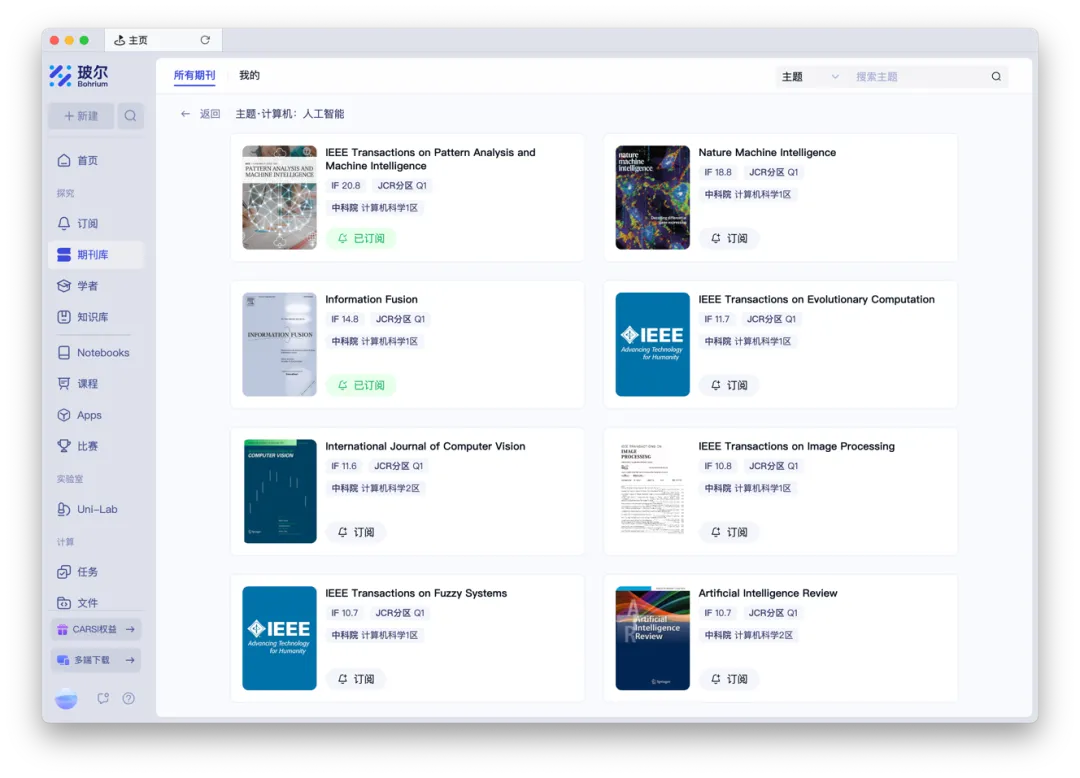
Task: Open the 比赛 trophy item in sidebar
Action: (x=88, y=446)
